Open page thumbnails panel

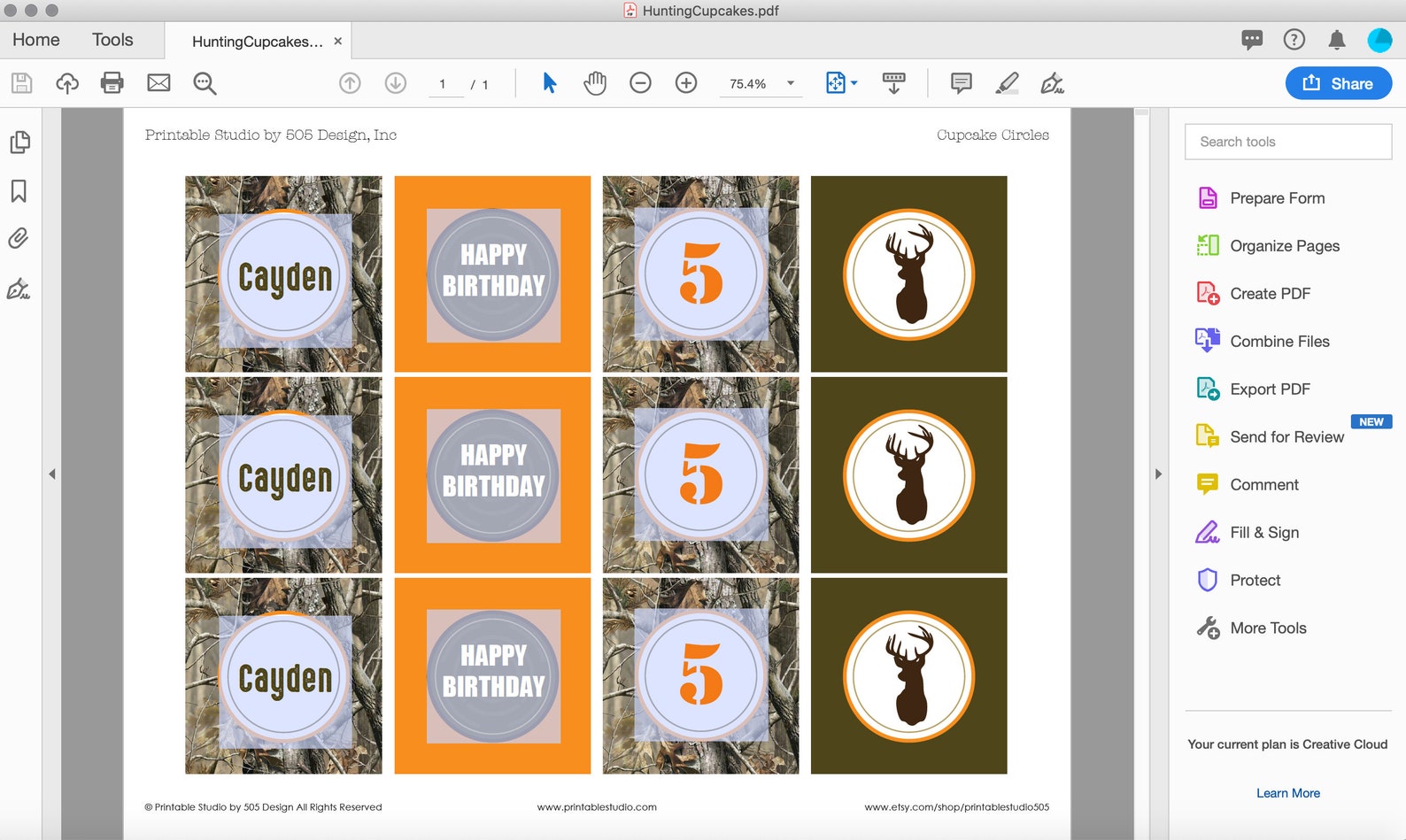click(19, 143)
